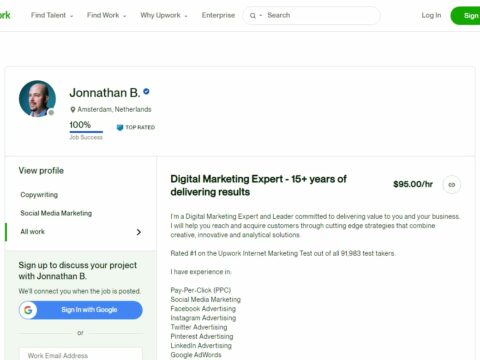Click the 100% Job Success progress bar

86,132
